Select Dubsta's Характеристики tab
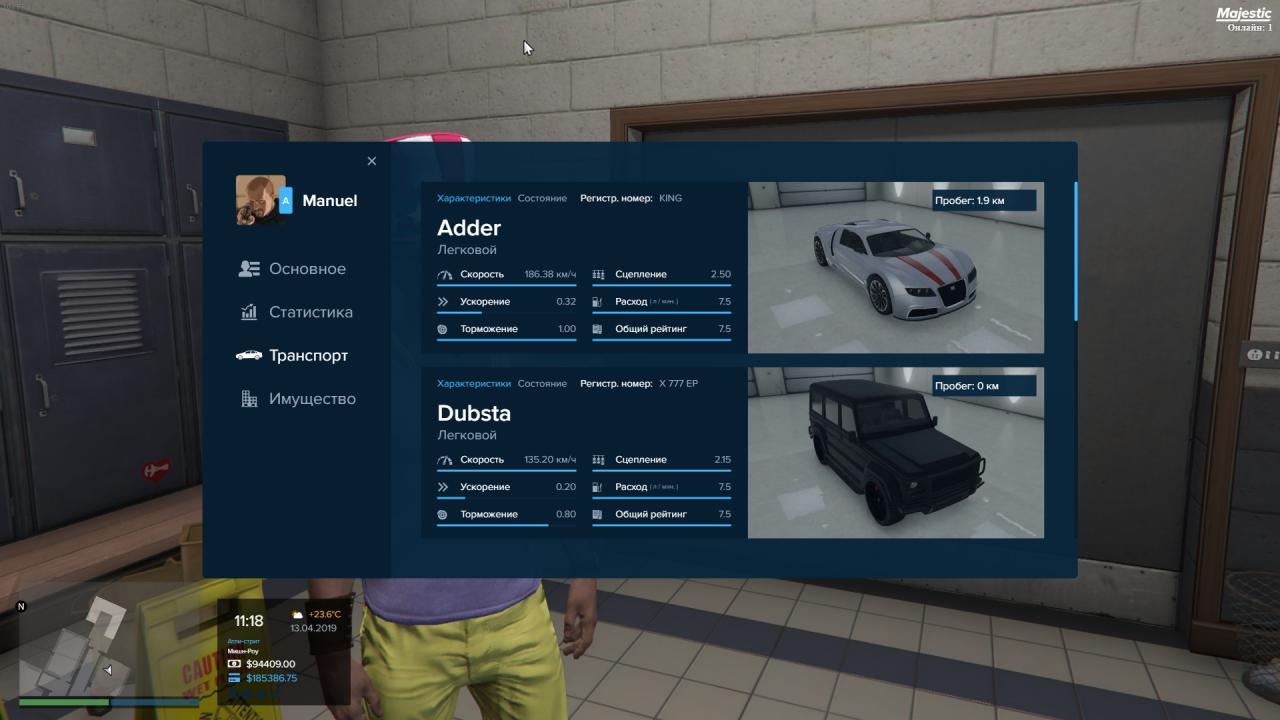The height and width of the screenshot is (720, 1280). (473, 384)
